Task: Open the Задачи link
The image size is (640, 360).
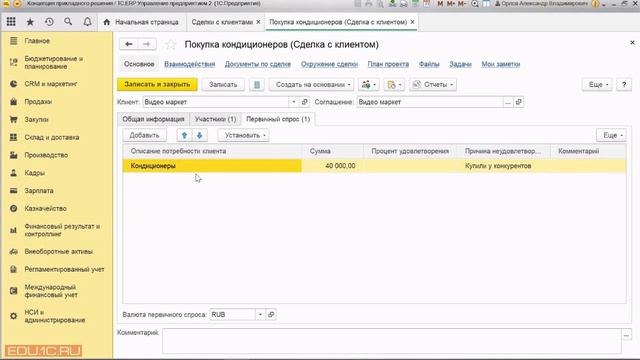Action: click(460, 64)
